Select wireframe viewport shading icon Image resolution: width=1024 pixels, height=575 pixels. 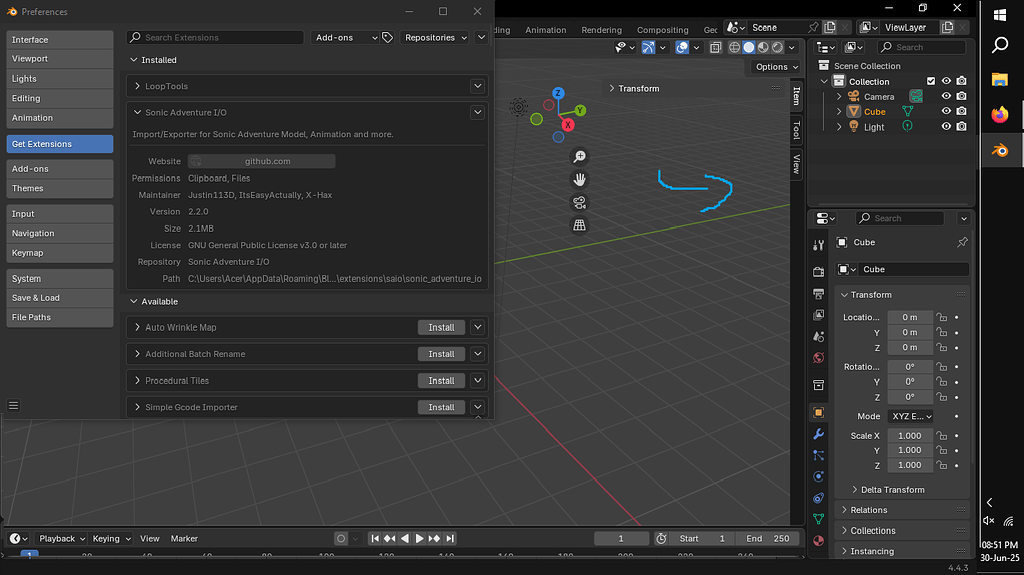735,47
